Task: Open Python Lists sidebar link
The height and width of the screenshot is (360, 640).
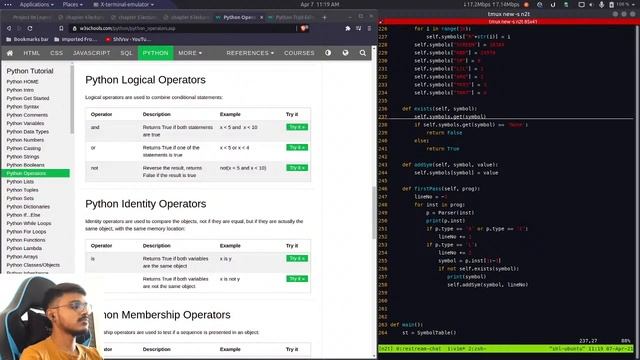Action: (x=20, y=182)
